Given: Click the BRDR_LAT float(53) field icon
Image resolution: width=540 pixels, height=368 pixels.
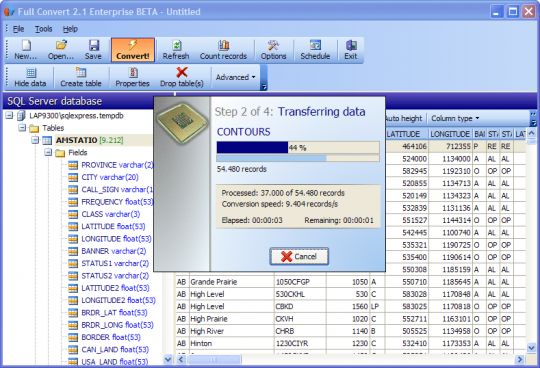Looking at the screenshot, I should [73, 313].
